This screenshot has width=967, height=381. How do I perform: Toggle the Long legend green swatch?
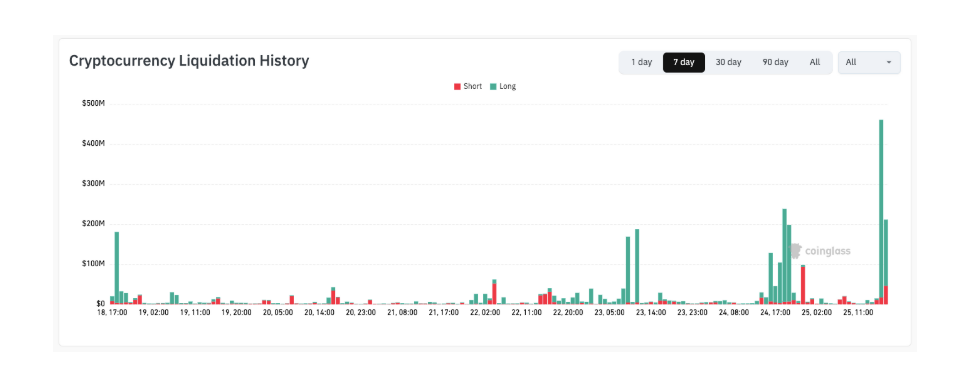pyautogui.click(x=493, y=86)
